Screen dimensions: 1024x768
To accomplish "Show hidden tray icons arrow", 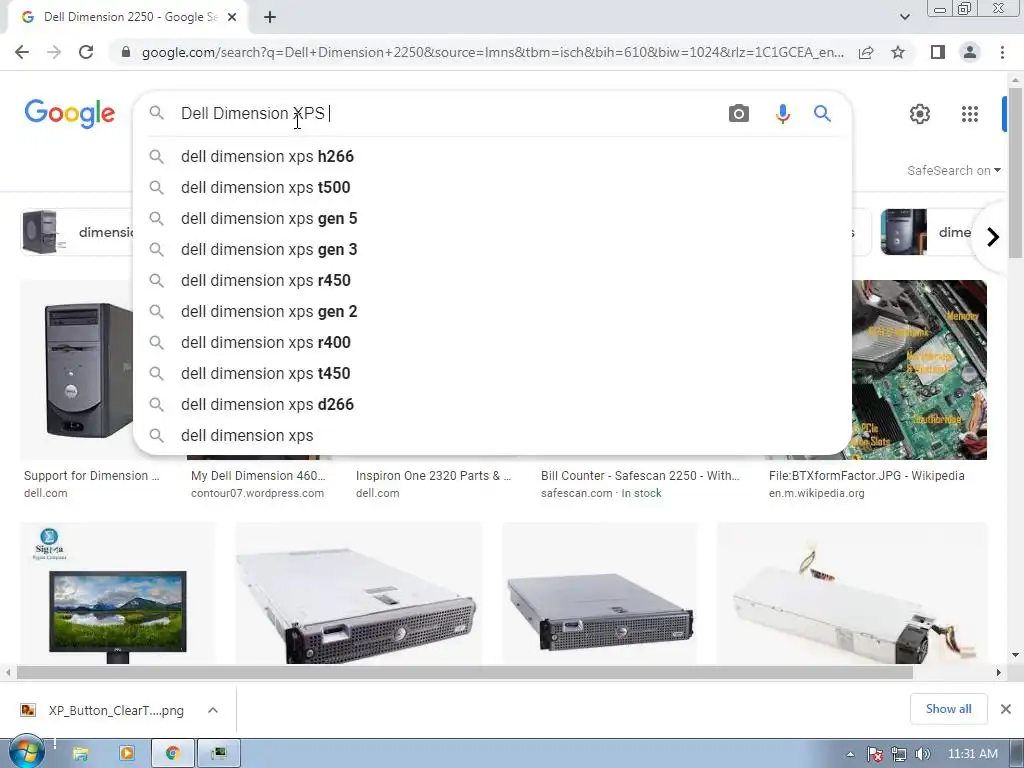I will pos(850,754).
